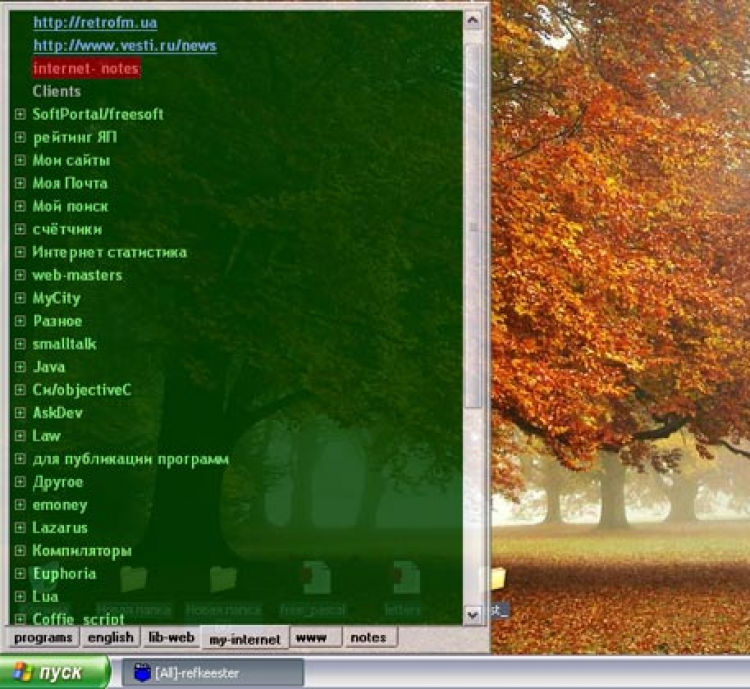Select the Моя Почта label
The height and width of the screenshot is (689, 750).
[x=70, y=183]
